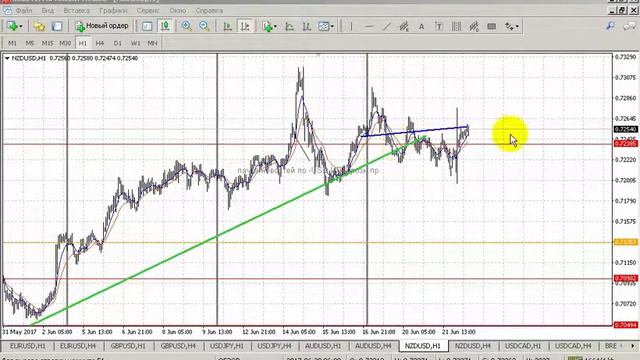Click the chart window icon beside Новый ордер
Viewport: 640px width, 360px height.
point(147,26)
